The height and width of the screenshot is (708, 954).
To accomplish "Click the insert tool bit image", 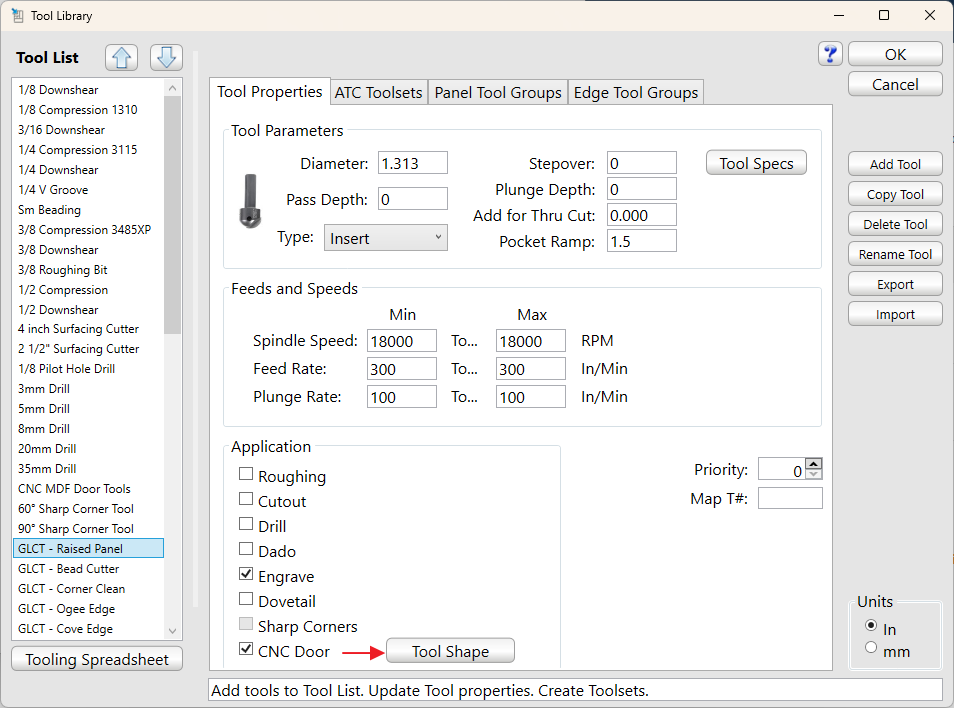I will (x=247, y=201).
